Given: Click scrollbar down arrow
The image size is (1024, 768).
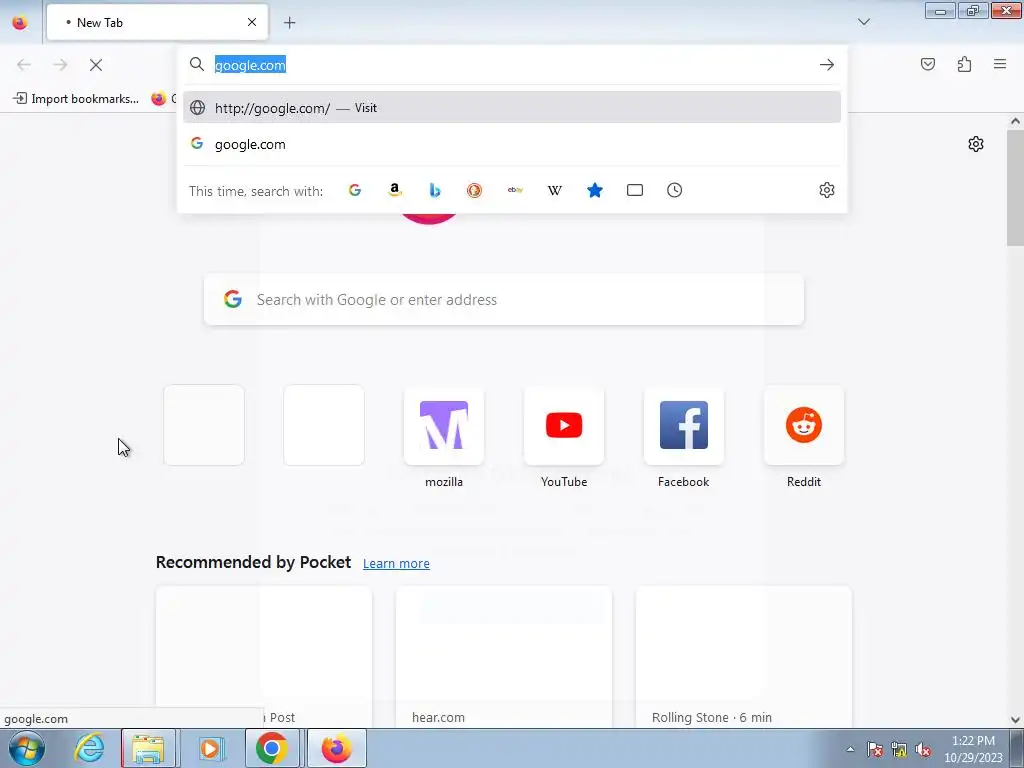Looking at the screenshot, I should (x=1015, y=720).
